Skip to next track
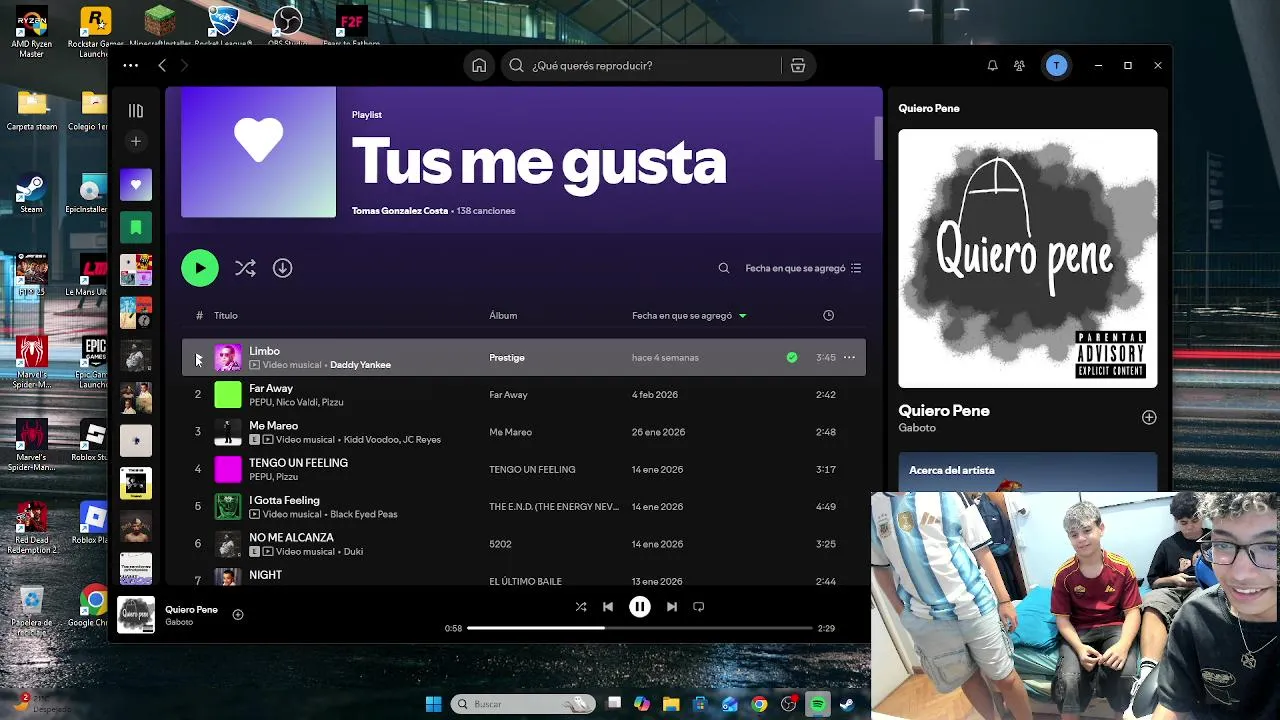 pos(672,607)
